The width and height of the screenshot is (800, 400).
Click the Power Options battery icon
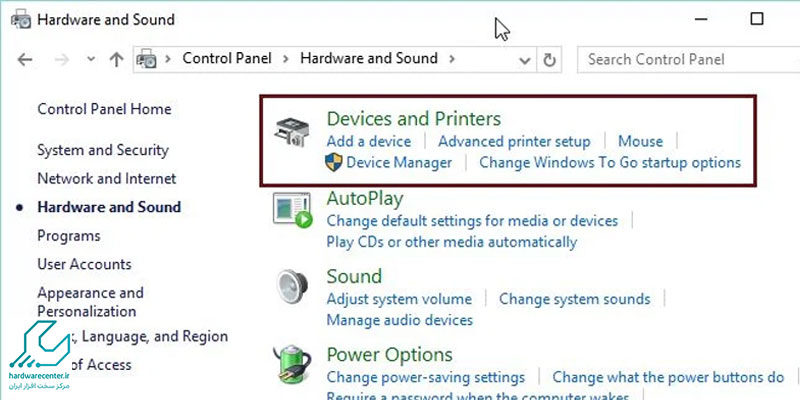point(291,366)
